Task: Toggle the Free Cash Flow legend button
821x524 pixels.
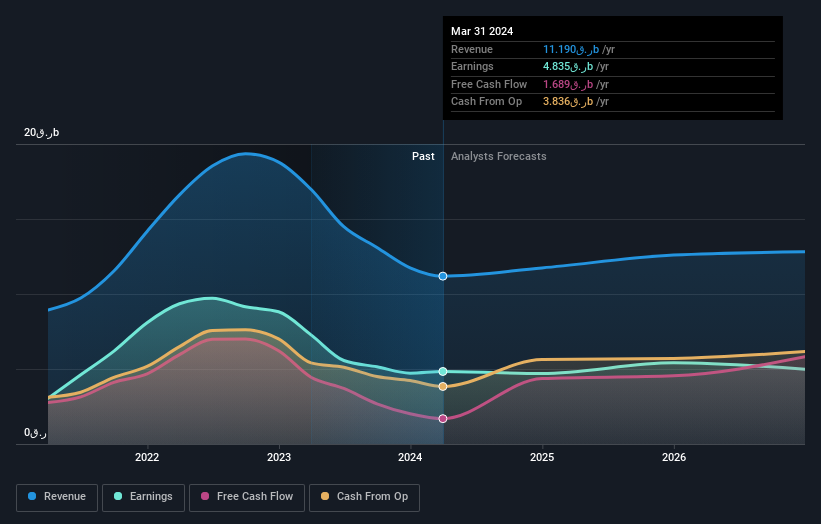Action: point(247,497)
